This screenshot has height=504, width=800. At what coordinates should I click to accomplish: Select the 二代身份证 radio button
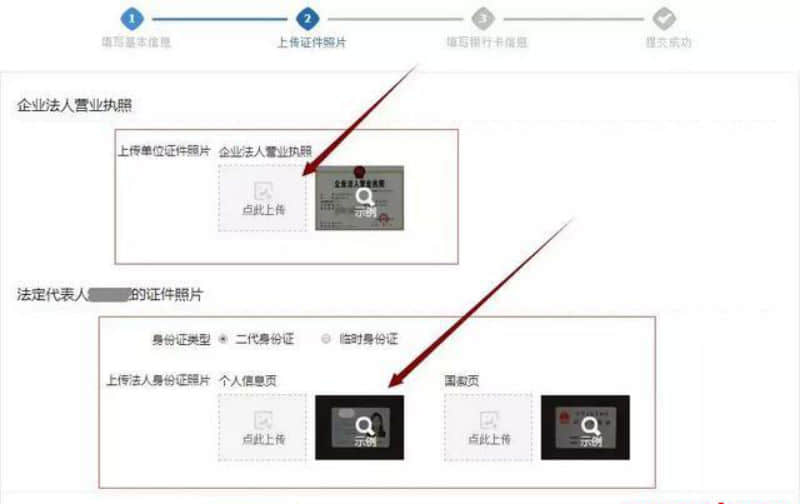click(x=223, y=339)
